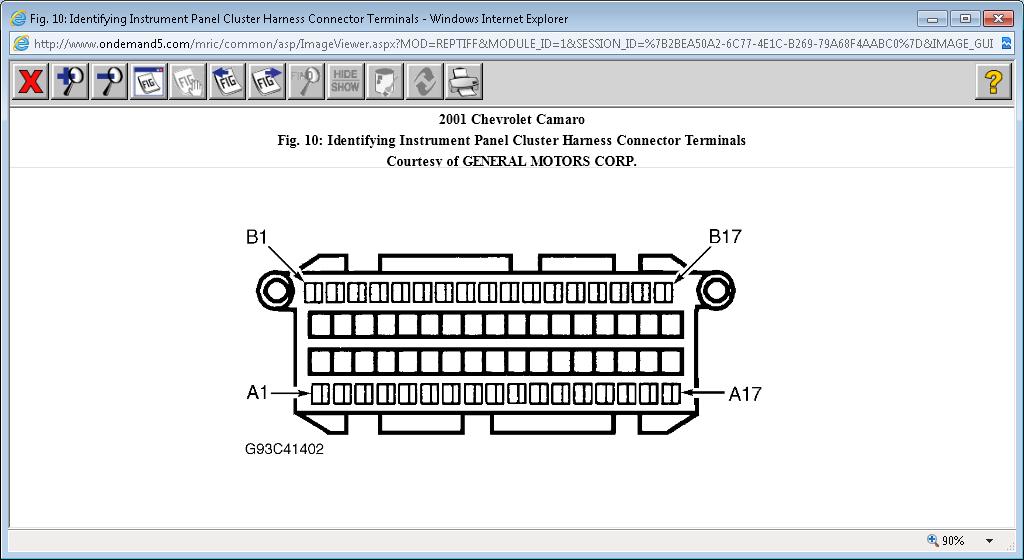Click the greyed FIG hand pan icon
Screen dimensions: 1024x560
click(188, 82)
